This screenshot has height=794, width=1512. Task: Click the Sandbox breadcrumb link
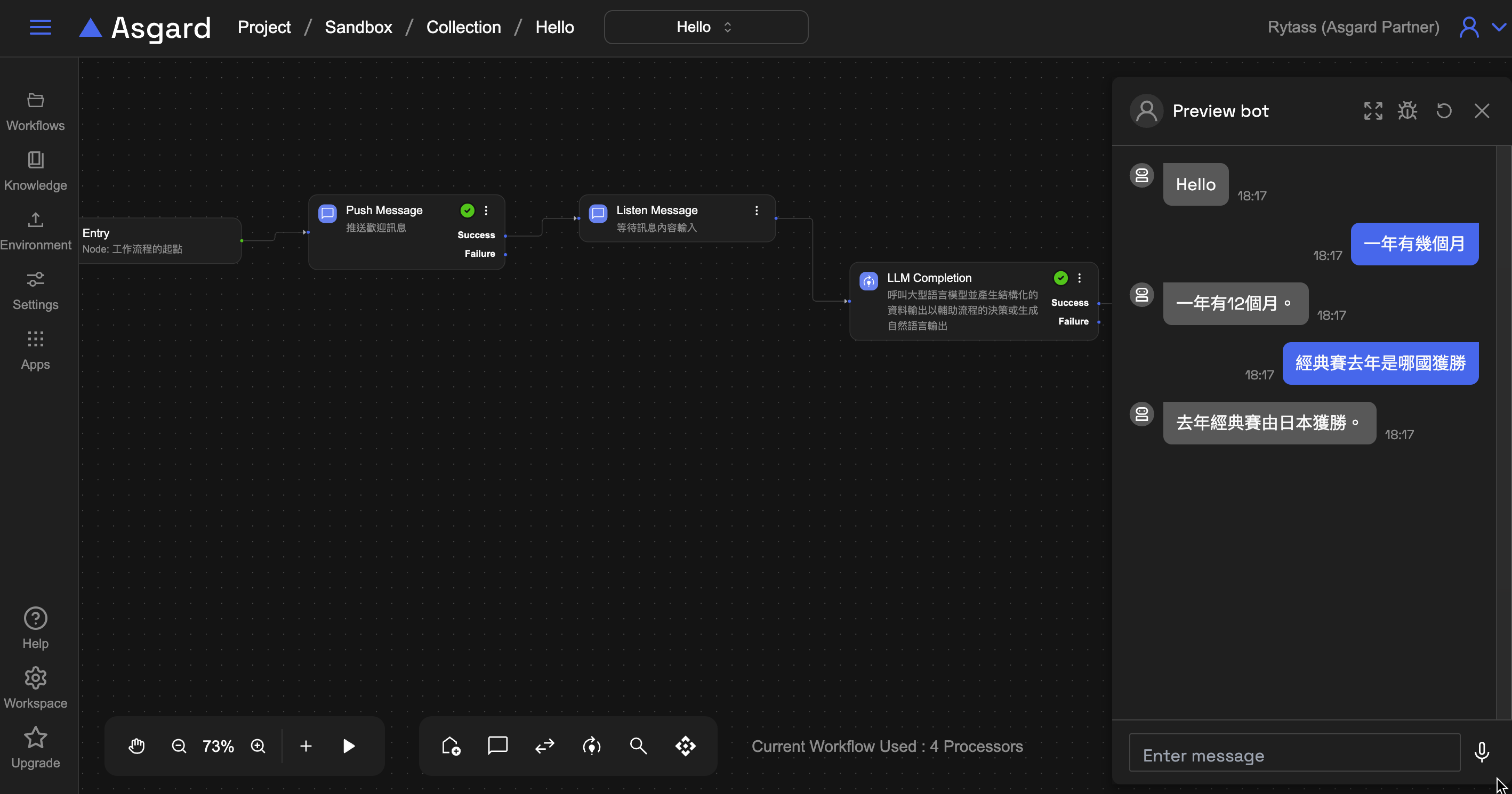358,27
